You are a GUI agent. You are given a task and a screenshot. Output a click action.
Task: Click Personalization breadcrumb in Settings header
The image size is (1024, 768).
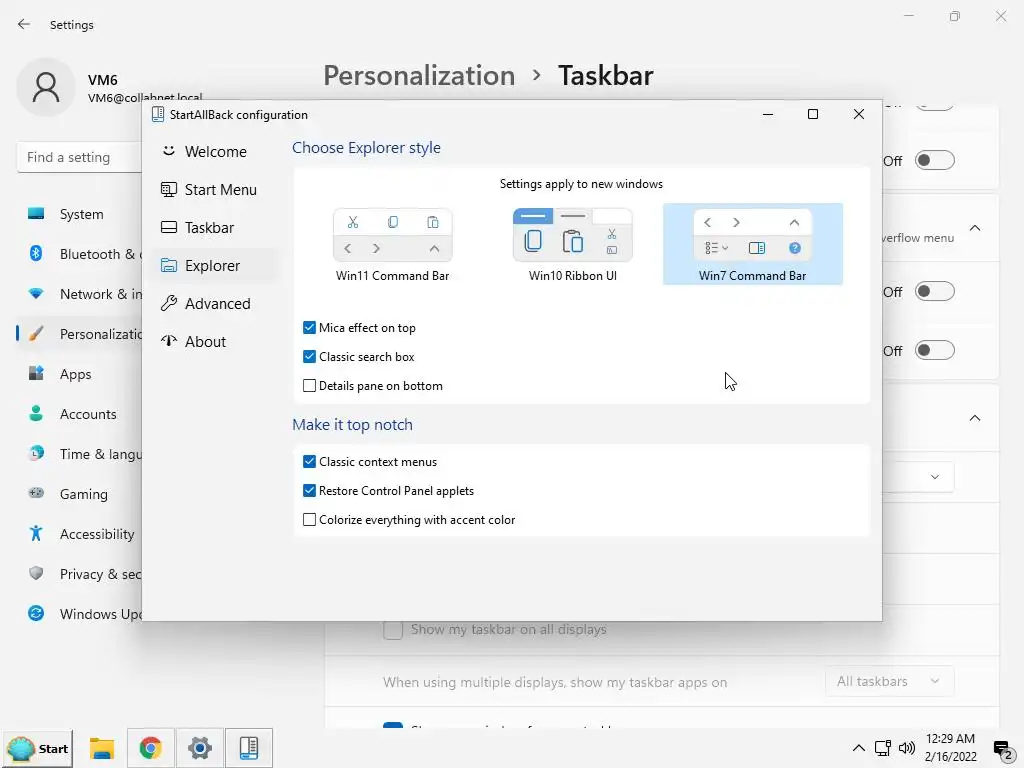coord(419,76)
